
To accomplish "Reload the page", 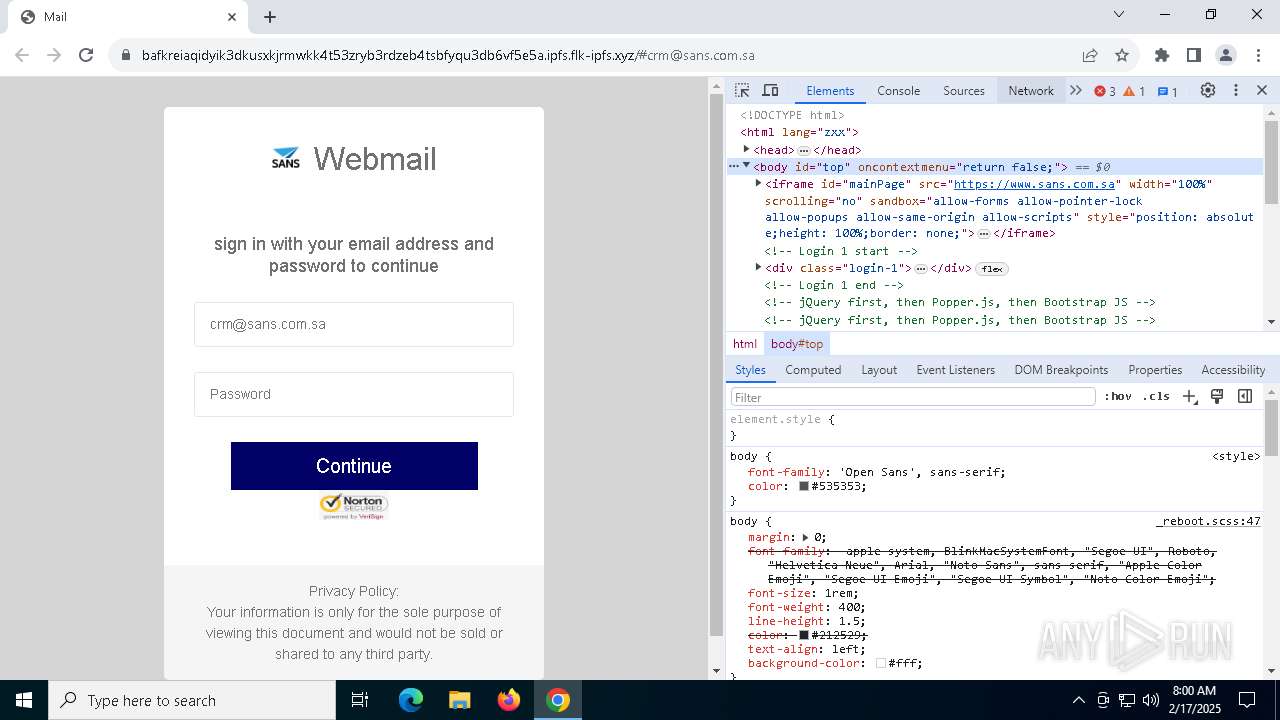I will [x=86, y=55].
